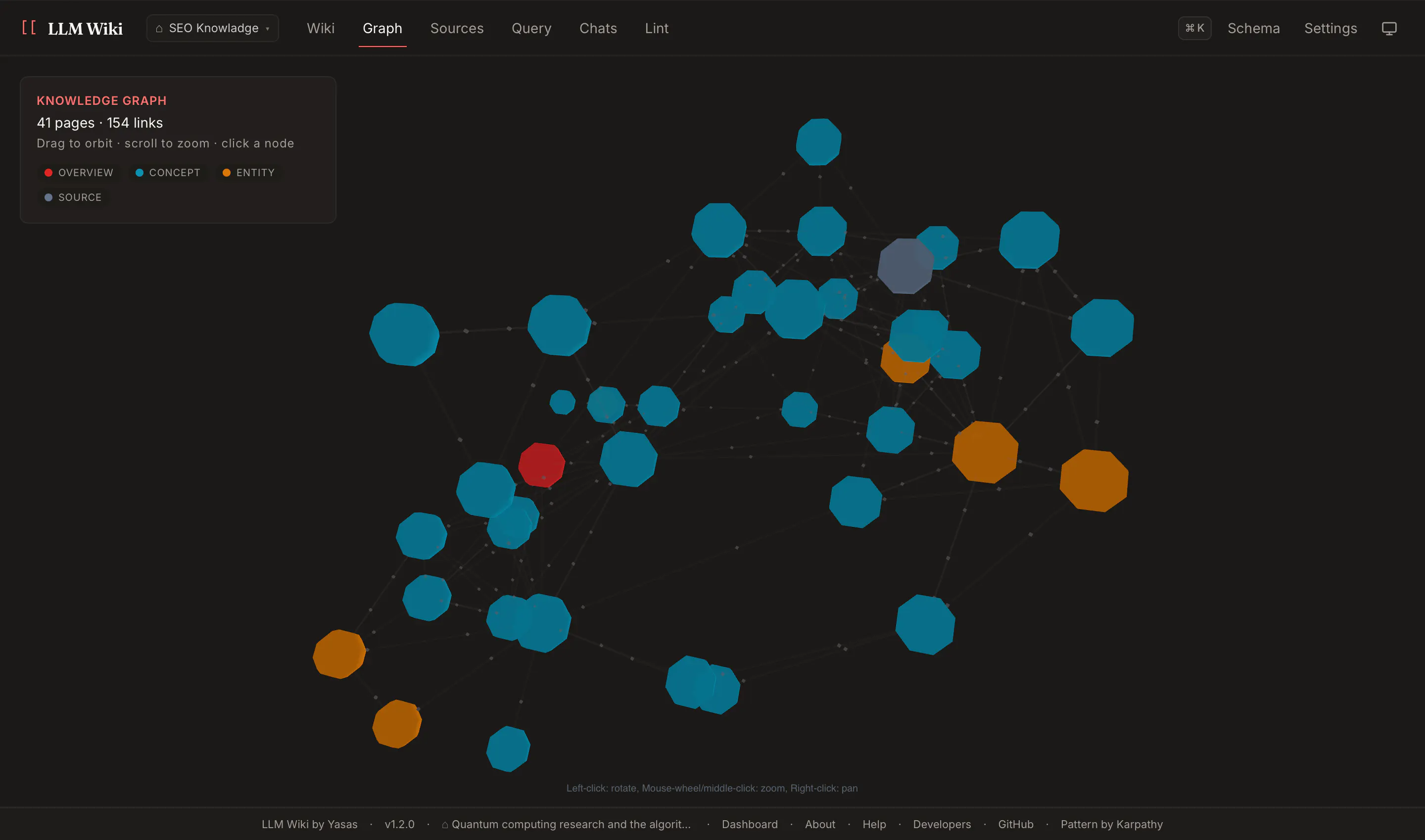The height and width of the screenshot is (840, 1425).
Task: Open the Developers footer link
Action: pos(942,824)
